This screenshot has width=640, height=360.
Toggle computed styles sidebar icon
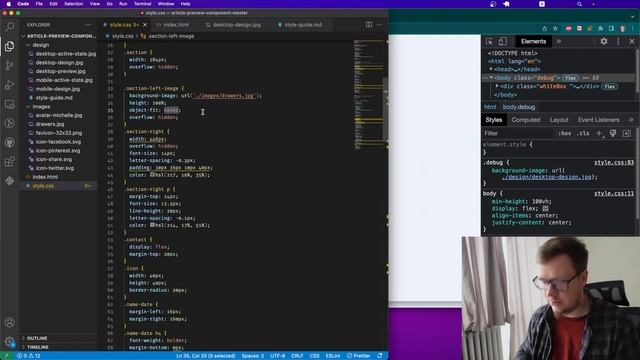point(627,133)
